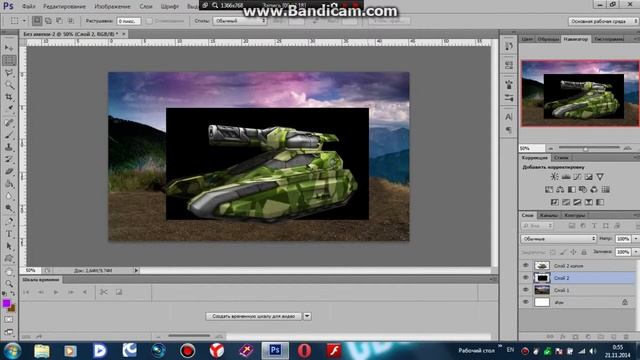Hide the 'Слой 2 копия' layer
640x360 pixels.
(526, 265)
